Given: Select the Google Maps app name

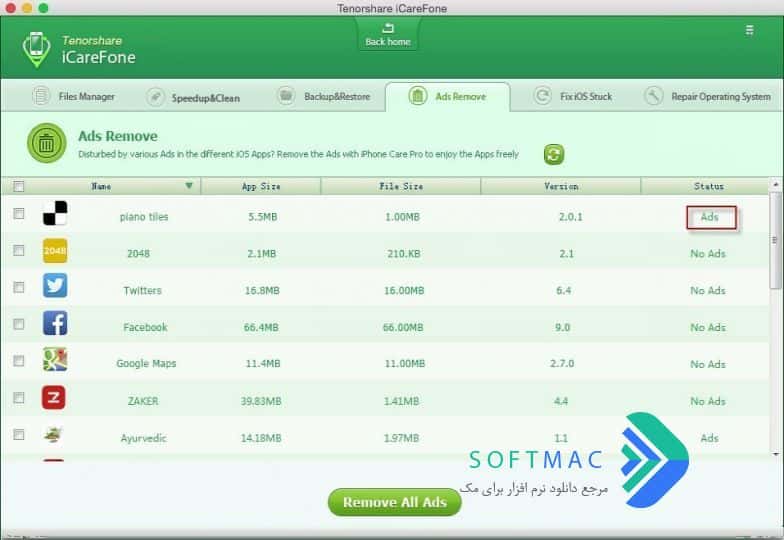Looking at the screenshot, I should coord(146,364).
